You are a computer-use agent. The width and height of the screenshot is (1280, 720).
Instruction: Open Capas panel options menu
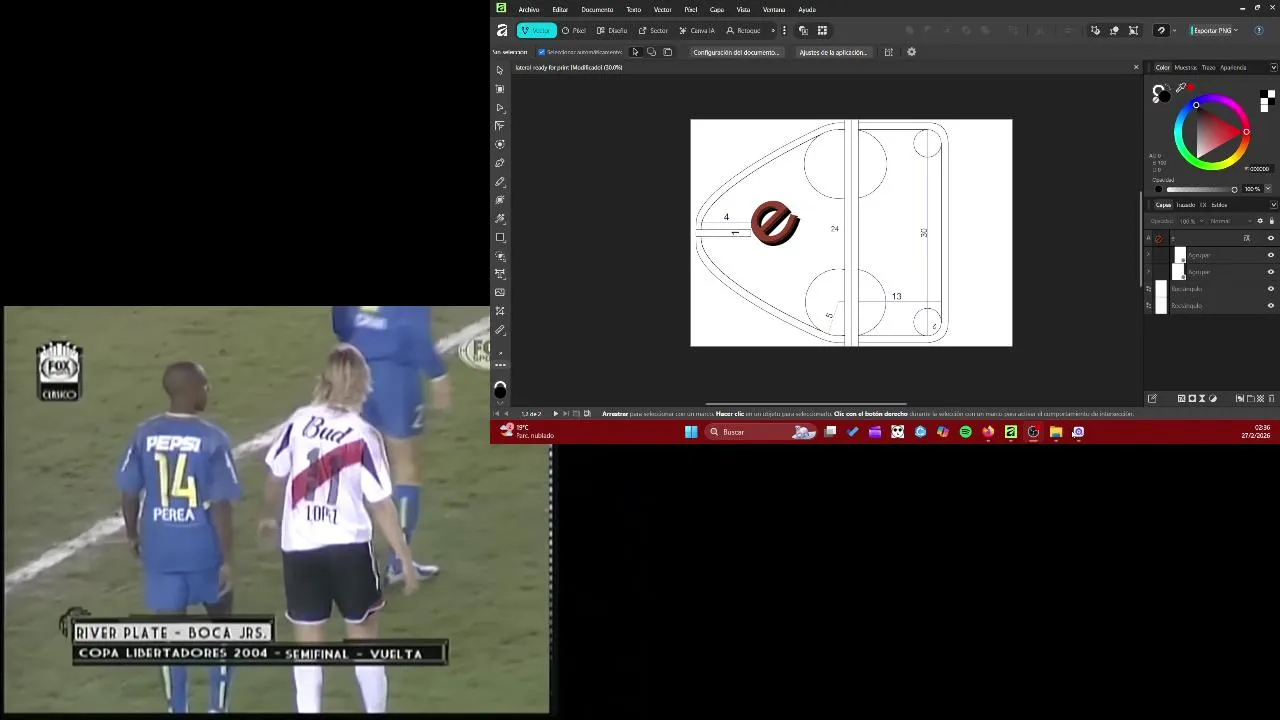[x=1273, y=205]
